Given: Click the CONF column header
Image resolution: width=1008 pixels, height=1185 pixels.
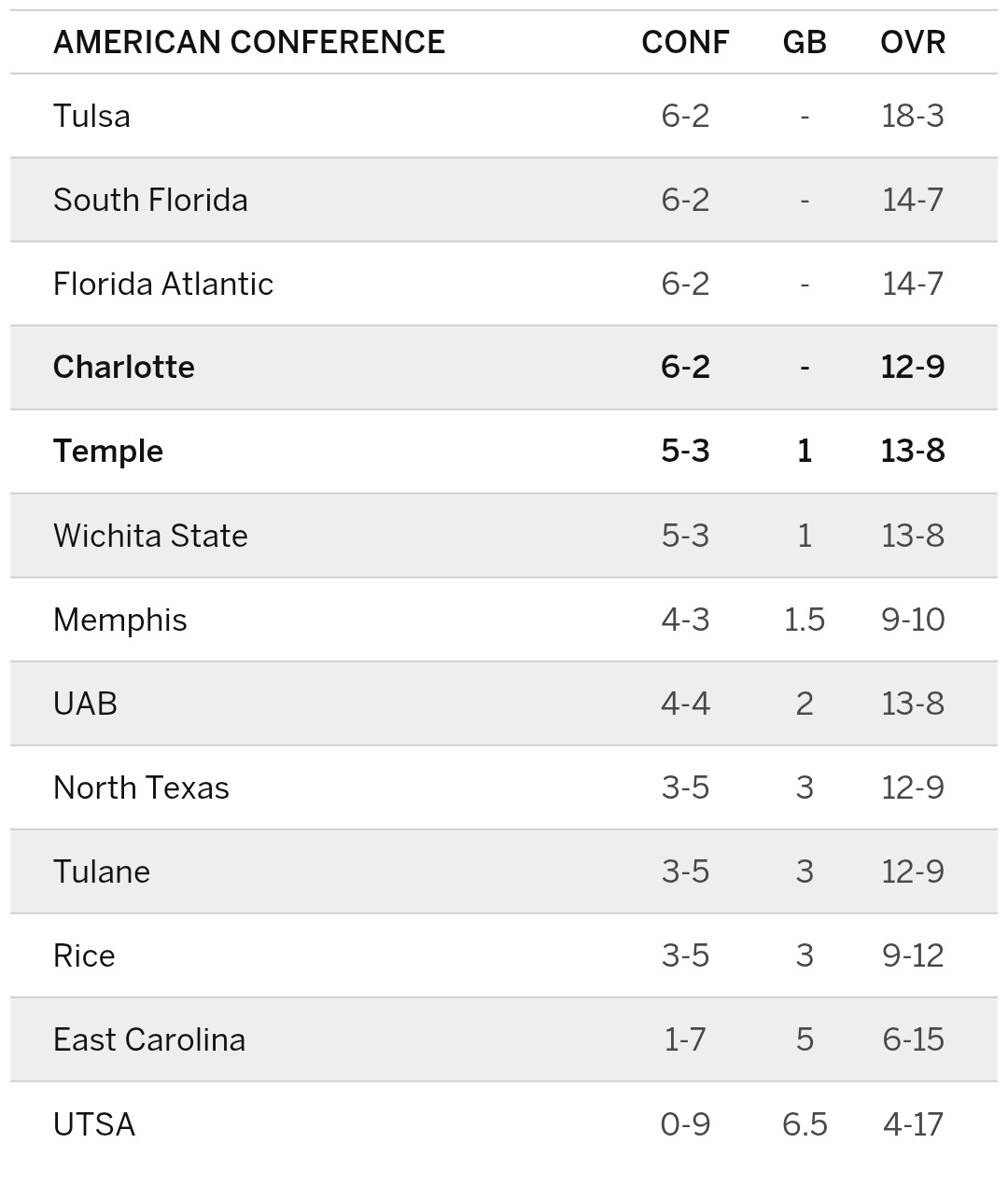Looking at the screenshot, I should pos(685,42).
